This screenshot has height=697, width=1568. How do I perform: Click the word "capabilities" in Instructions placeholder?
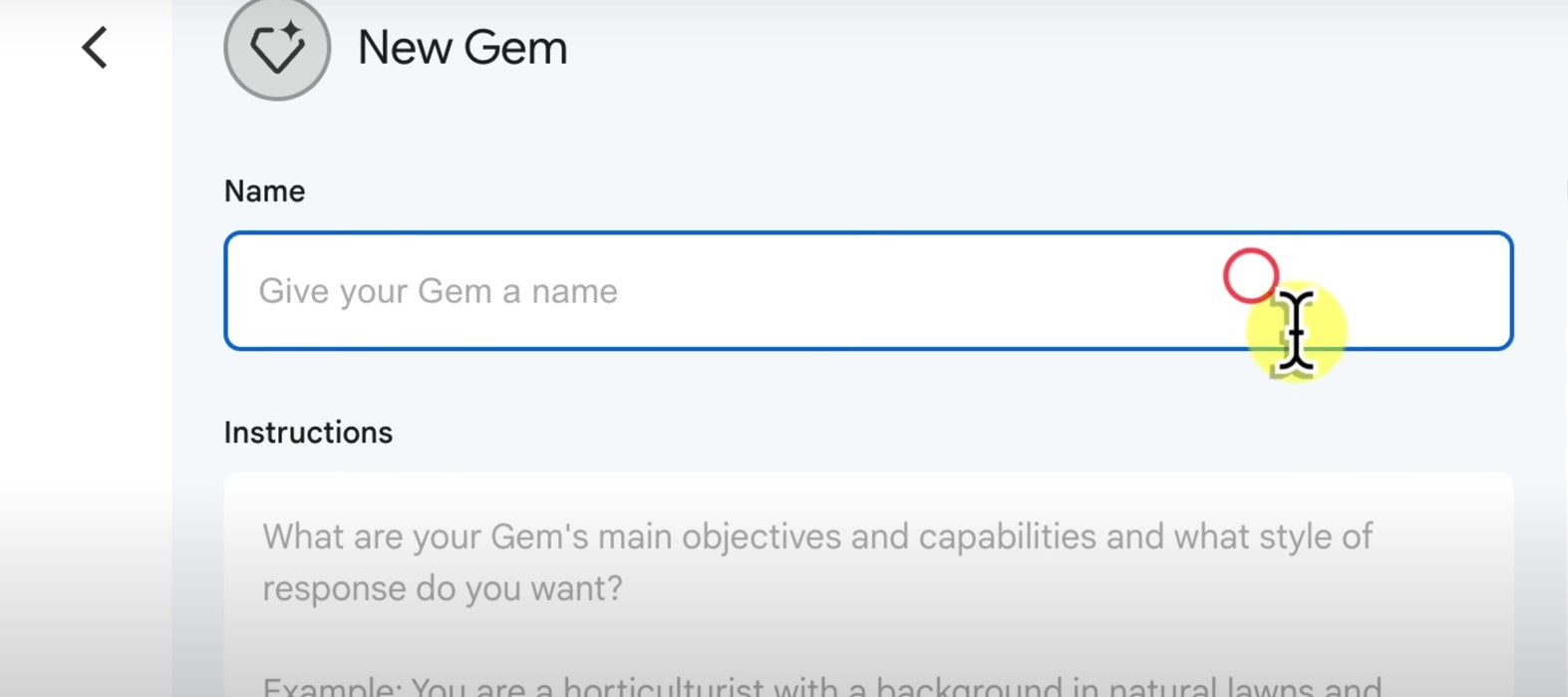(1007, 537)
